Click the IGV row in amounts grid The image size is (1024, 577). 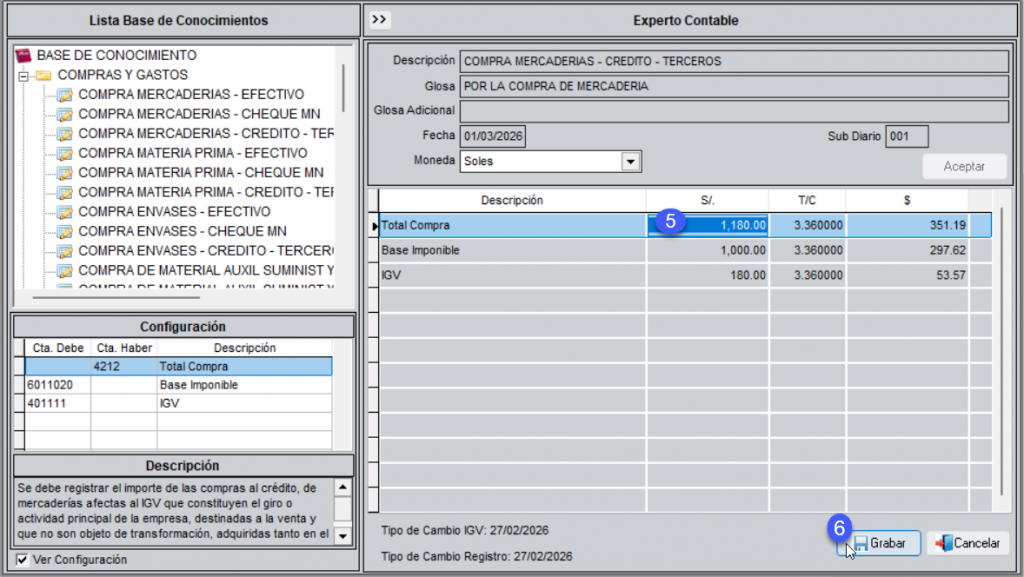[x=685, y=275]
